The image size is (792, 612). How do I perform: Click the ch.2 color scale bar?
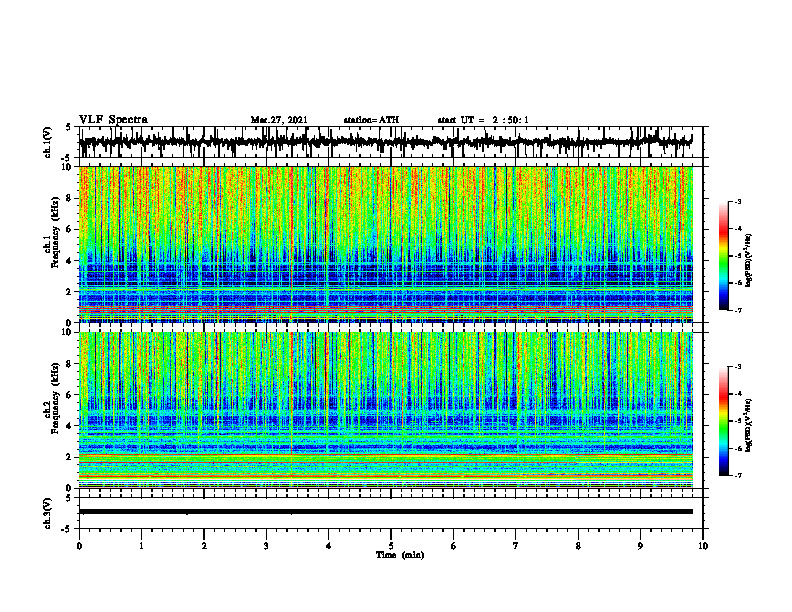coord(723,421)
